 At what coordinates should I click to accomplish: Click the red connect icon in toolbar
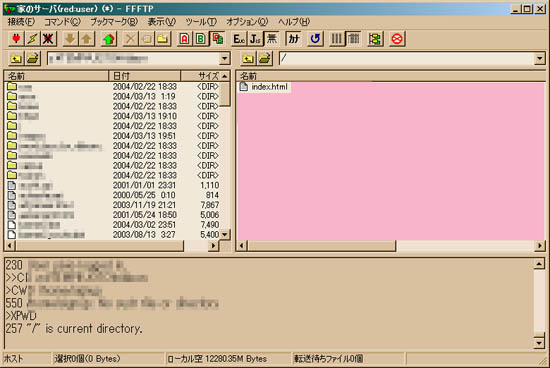[16, 39]
